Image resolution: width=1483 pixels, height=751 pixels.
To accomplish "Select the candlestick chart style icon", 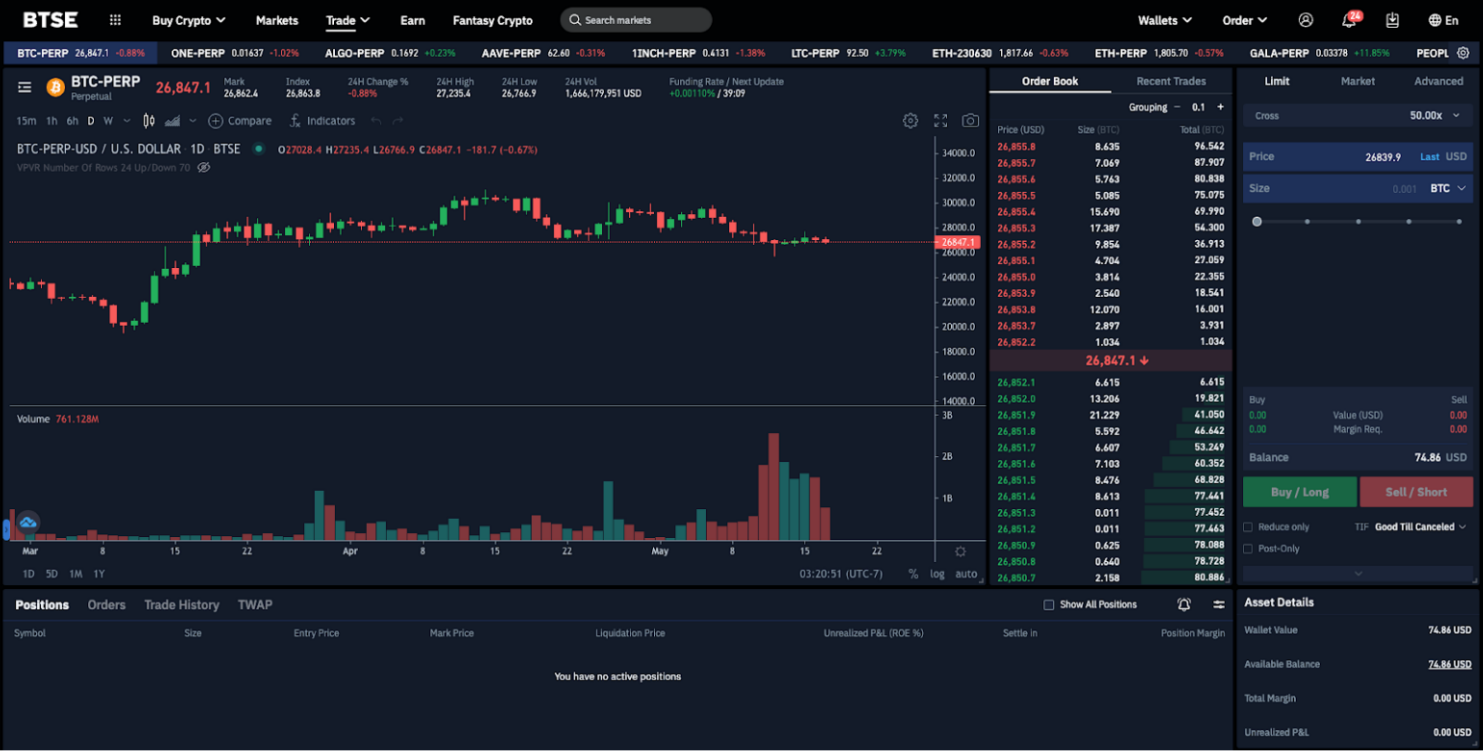I will coord(149,121).
